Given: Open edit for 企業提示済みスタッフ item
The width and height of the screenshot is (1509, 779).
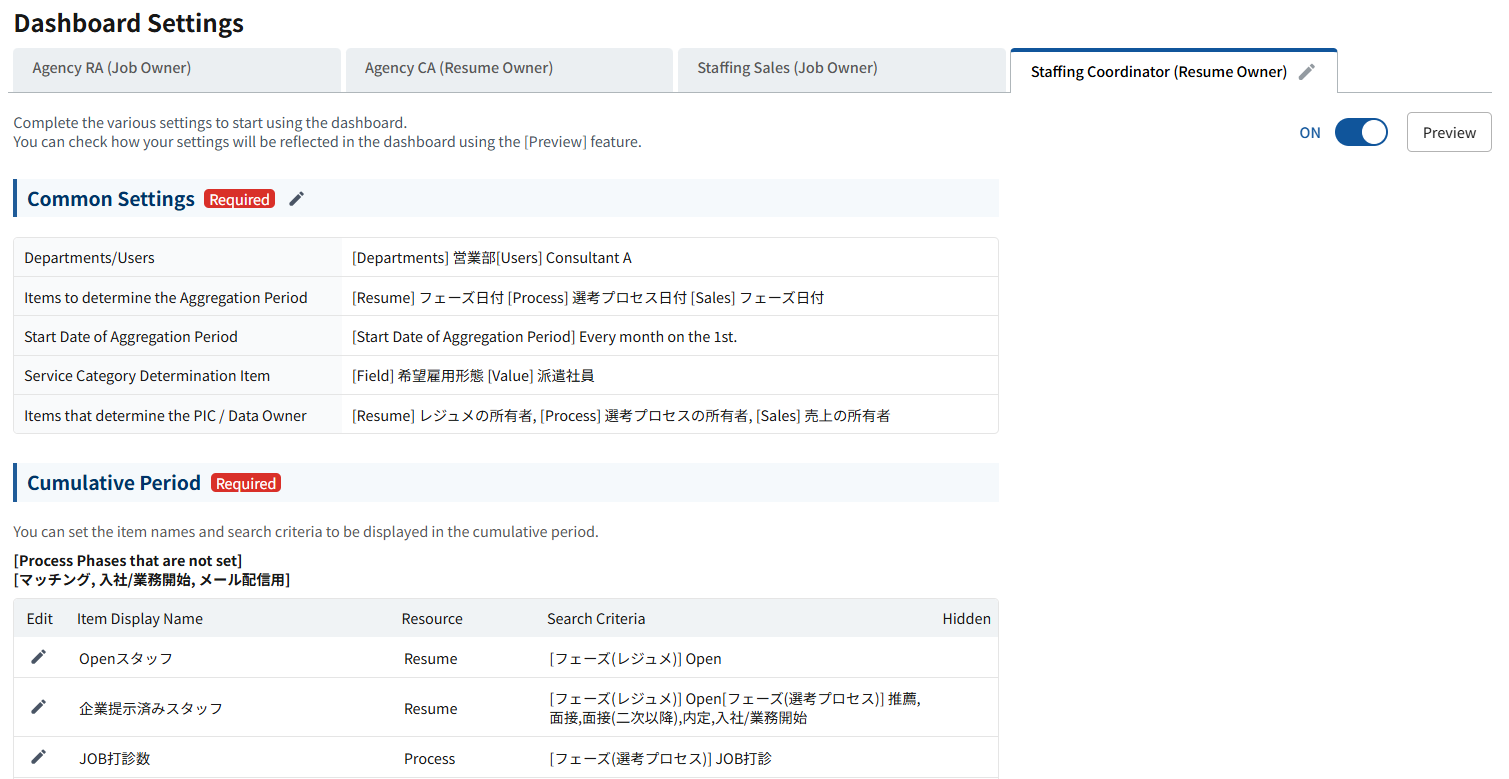Looking at the screenshot, I should tap(39, 707).
